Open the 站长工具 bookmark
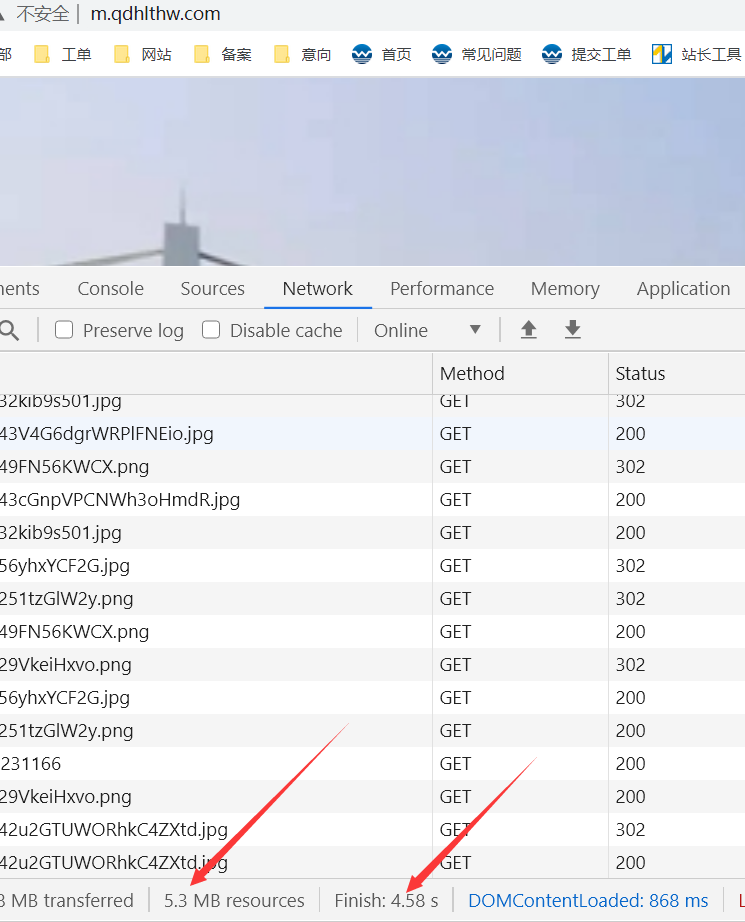This screenshot has height=922, width=745. click(x=697, y=54)
